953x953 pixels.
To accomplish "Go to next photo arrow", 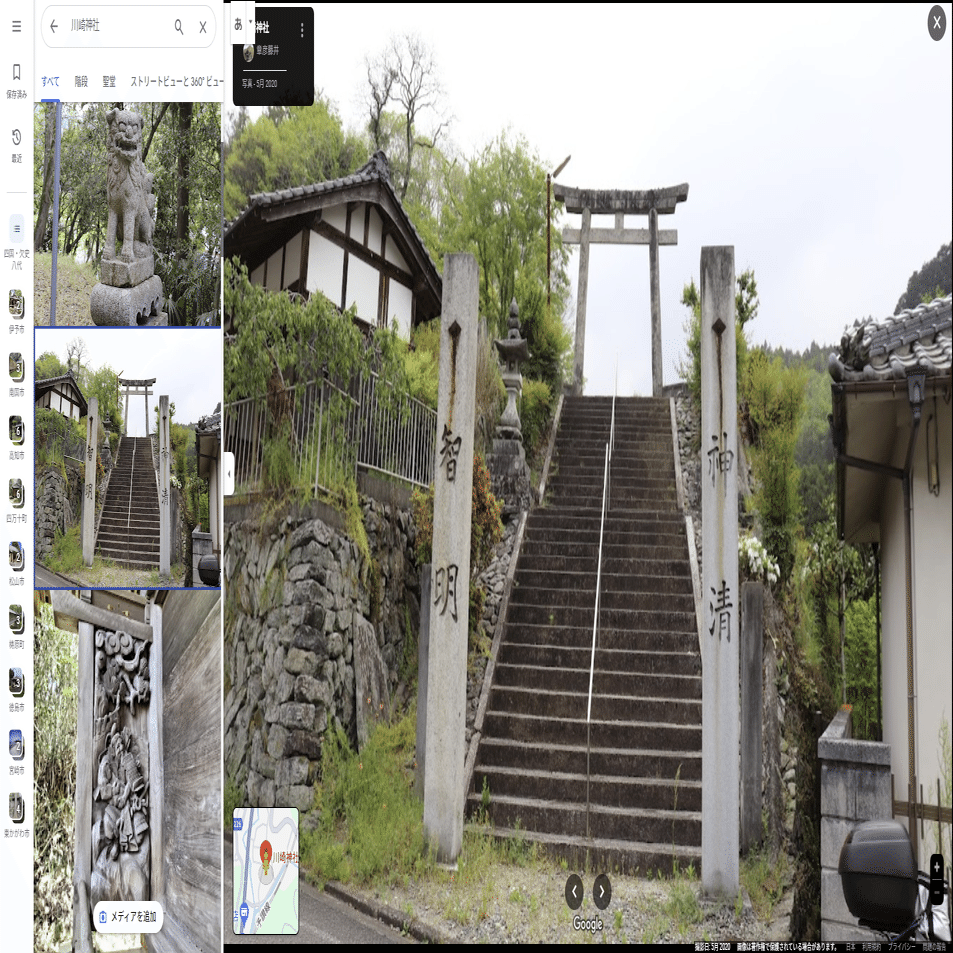I will coord(602,891).
